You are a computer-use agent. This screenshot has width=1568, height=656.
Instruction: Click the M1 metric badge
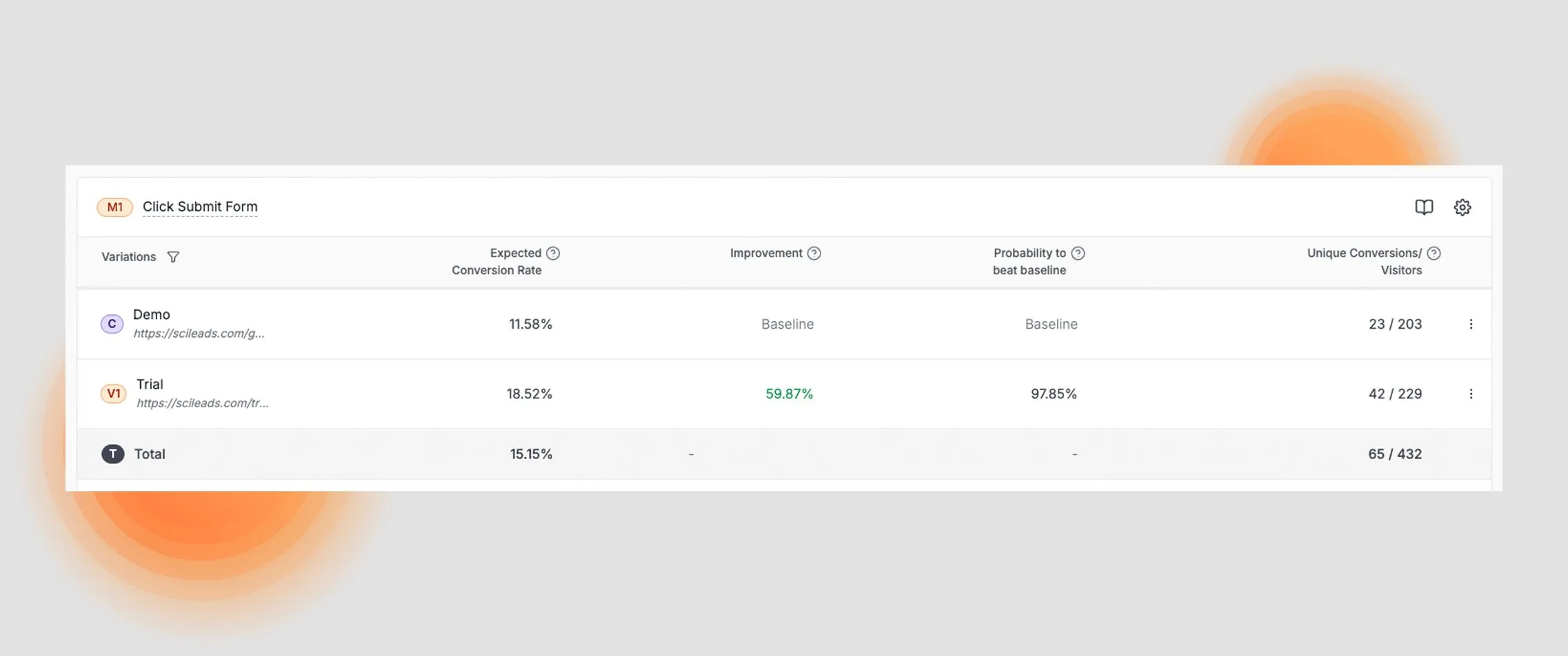(114, 207)
